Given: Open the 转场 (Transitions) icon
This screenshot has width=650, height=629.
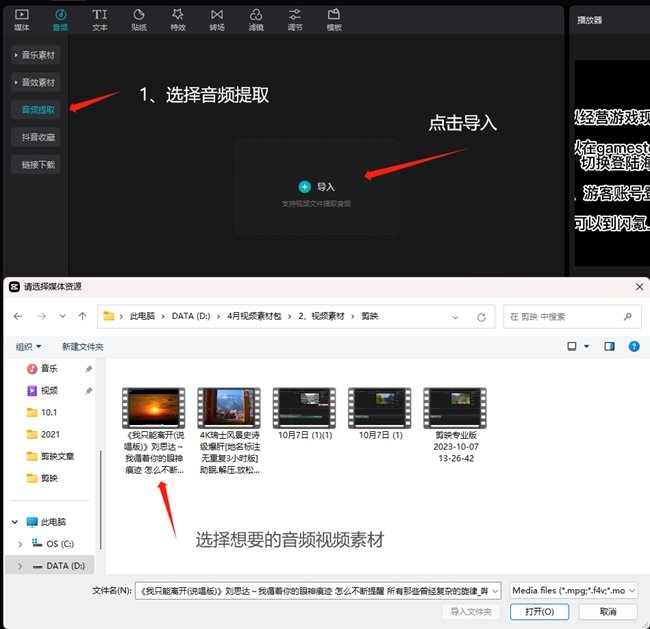Looking at the screenshot, I should pyautogui.click(x=217, y=15).
